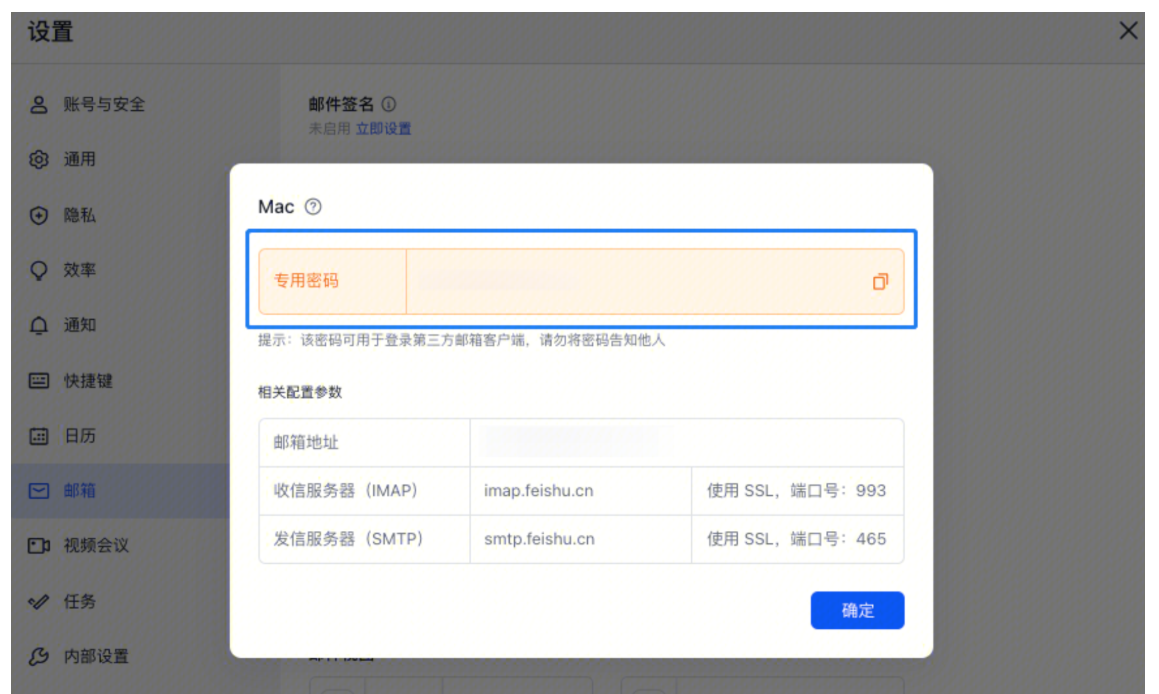Click the lightbulb icon beside 效率
The width and height of the screenshot is (1159, 694).
click(38, 271)
